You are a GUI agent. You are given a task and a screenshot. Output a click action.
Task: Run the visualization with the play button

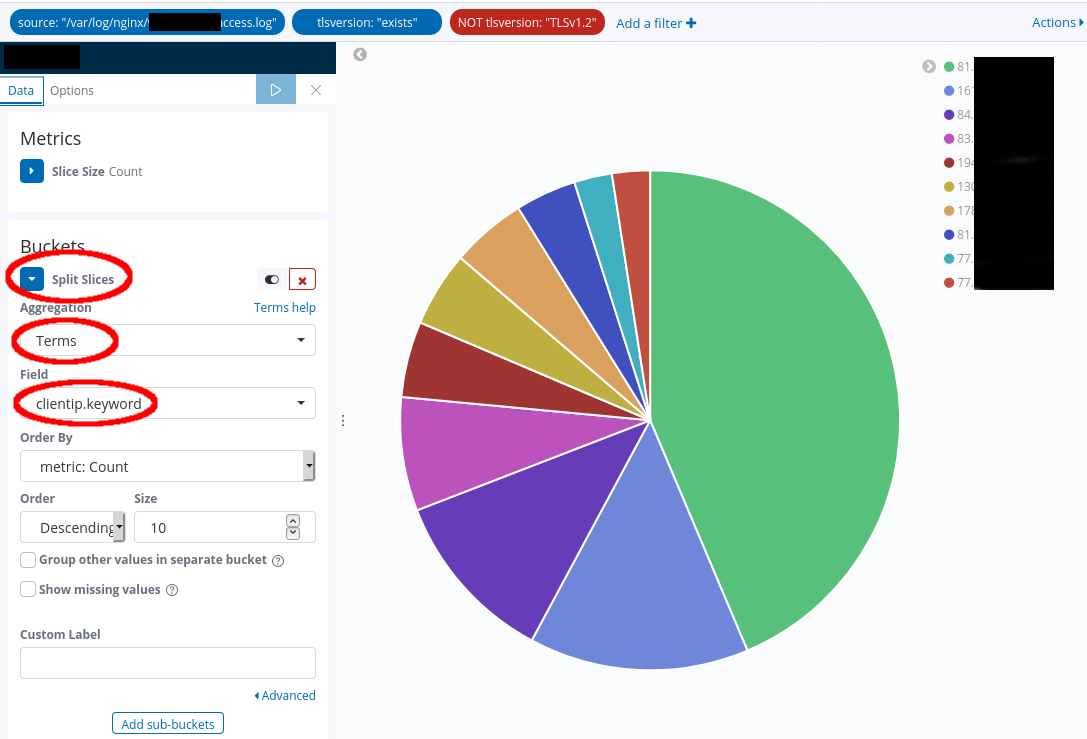coord(276,90)
